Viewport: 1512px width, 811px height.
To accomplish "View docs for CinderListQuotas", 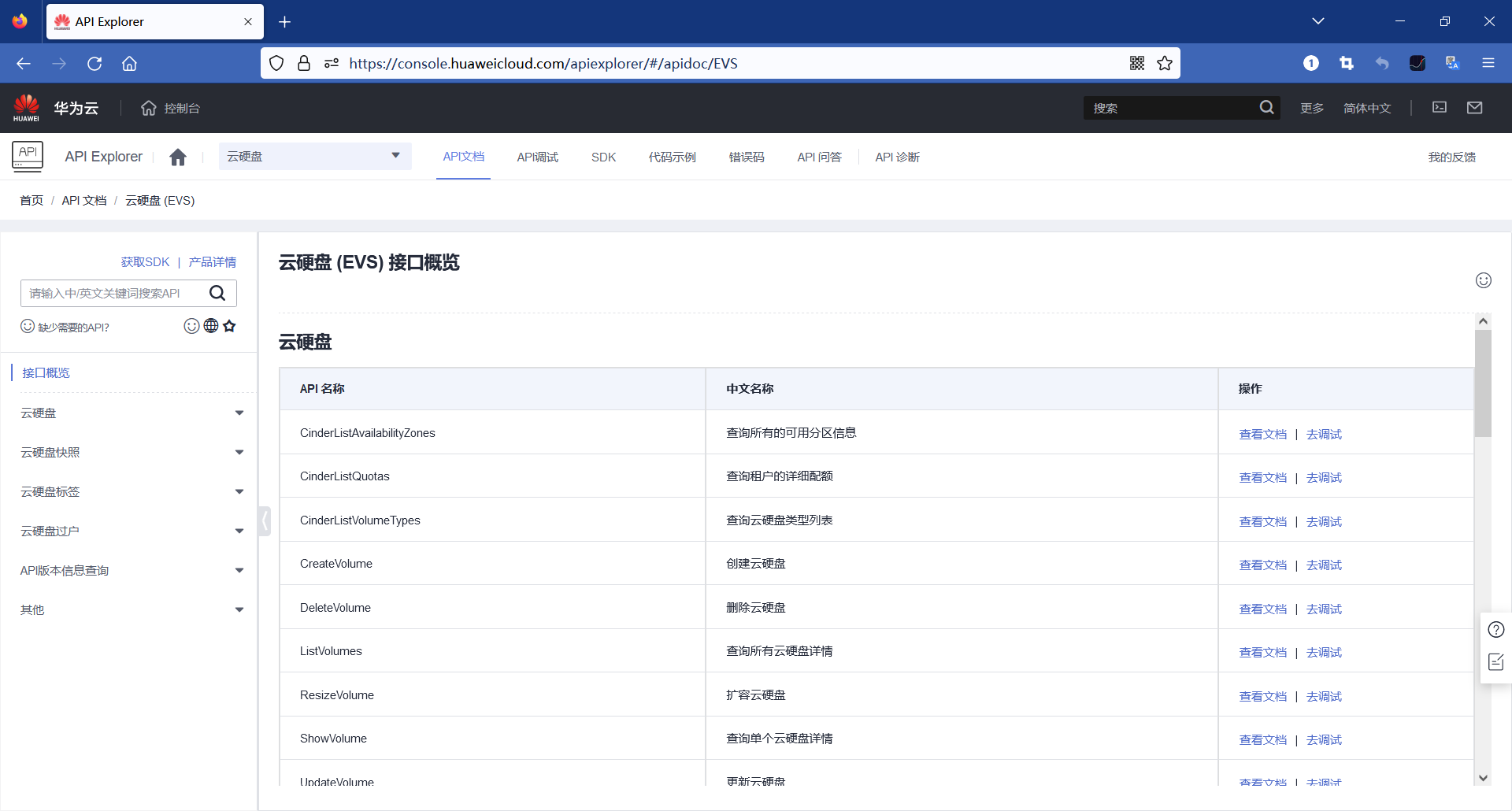I will [1263, 477].
